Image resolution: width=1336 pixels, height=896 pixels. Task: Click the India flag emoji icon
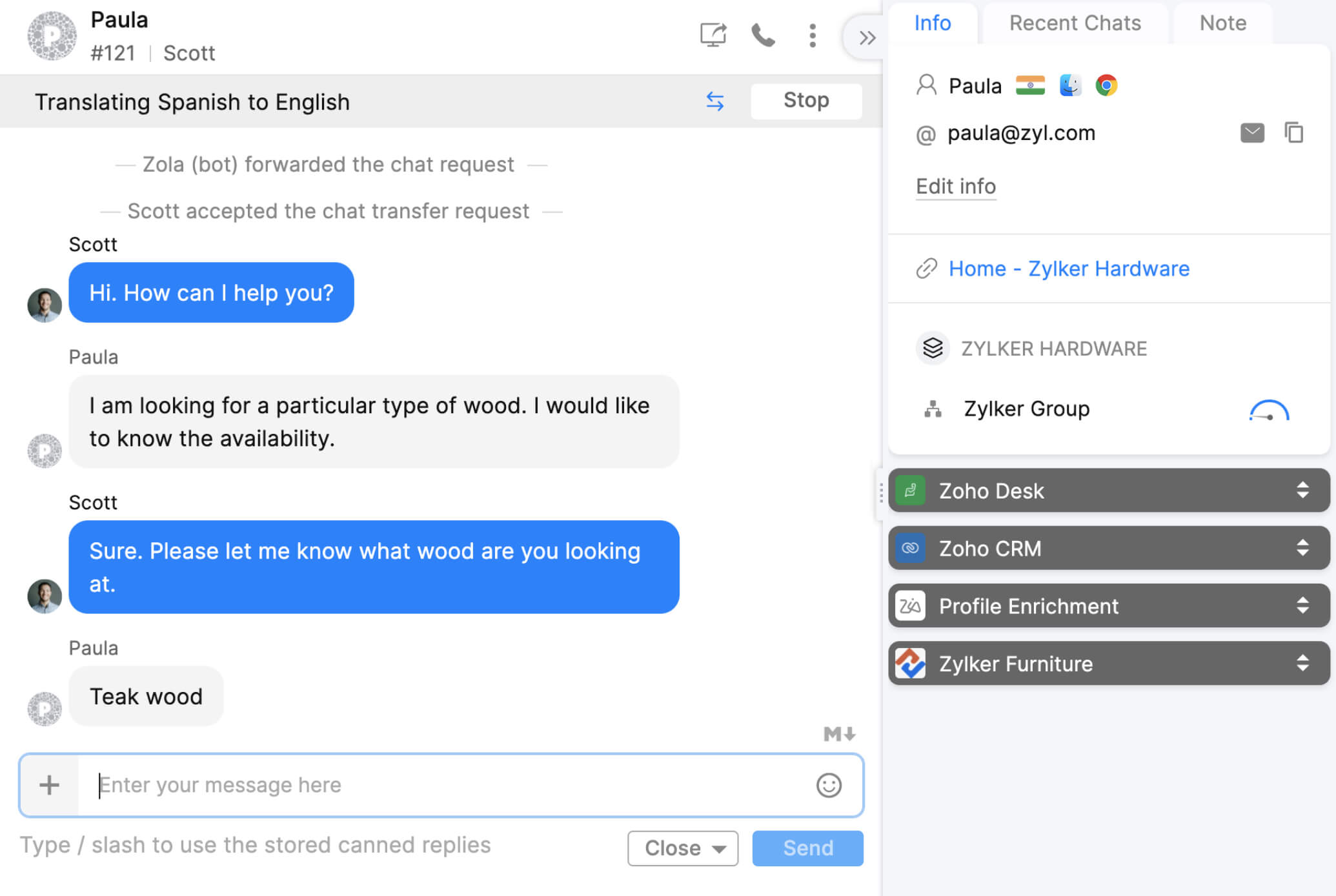(1032, 85)
